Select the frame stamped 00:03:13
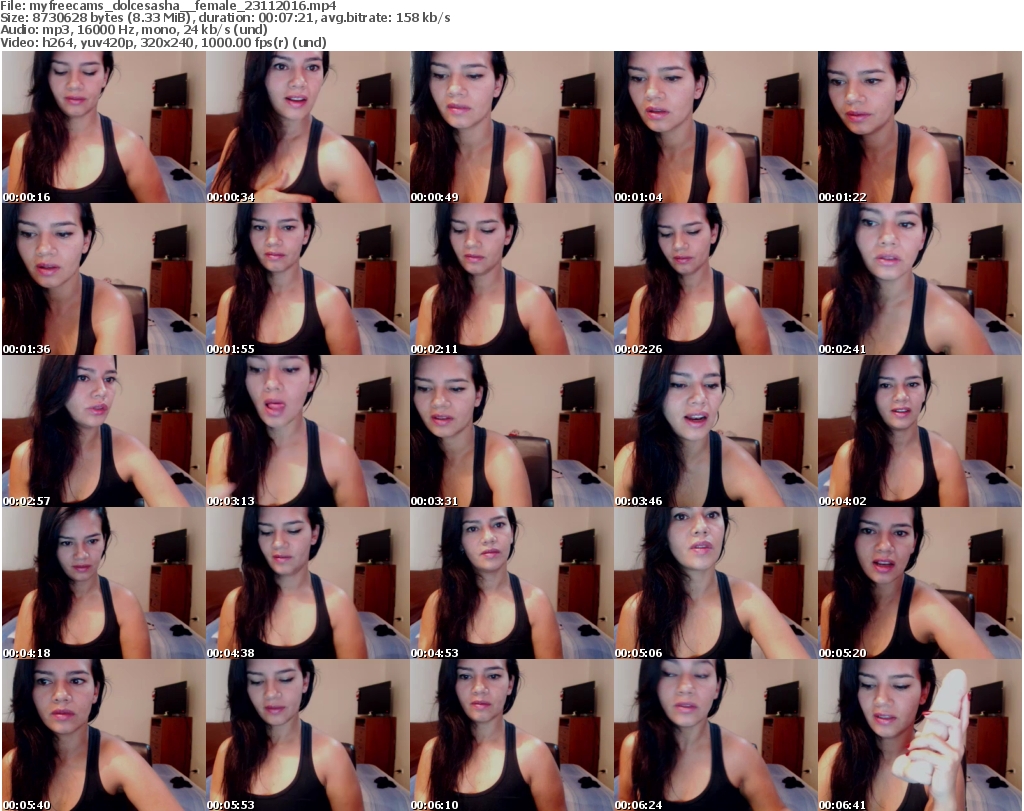Screen dimensions: 1024x811 (x=308, y=432)
